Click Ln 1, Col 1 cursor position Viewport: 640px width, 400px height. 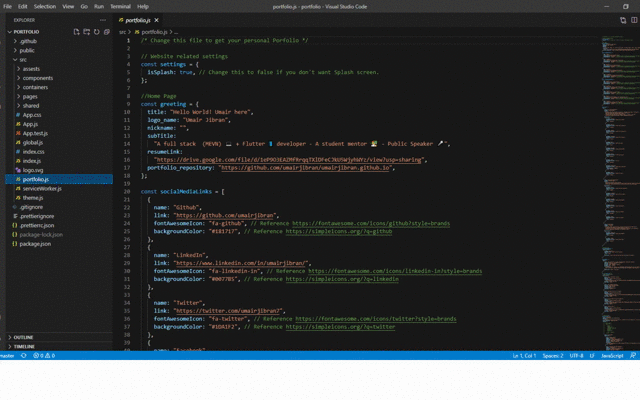click(x=524, y=356)
